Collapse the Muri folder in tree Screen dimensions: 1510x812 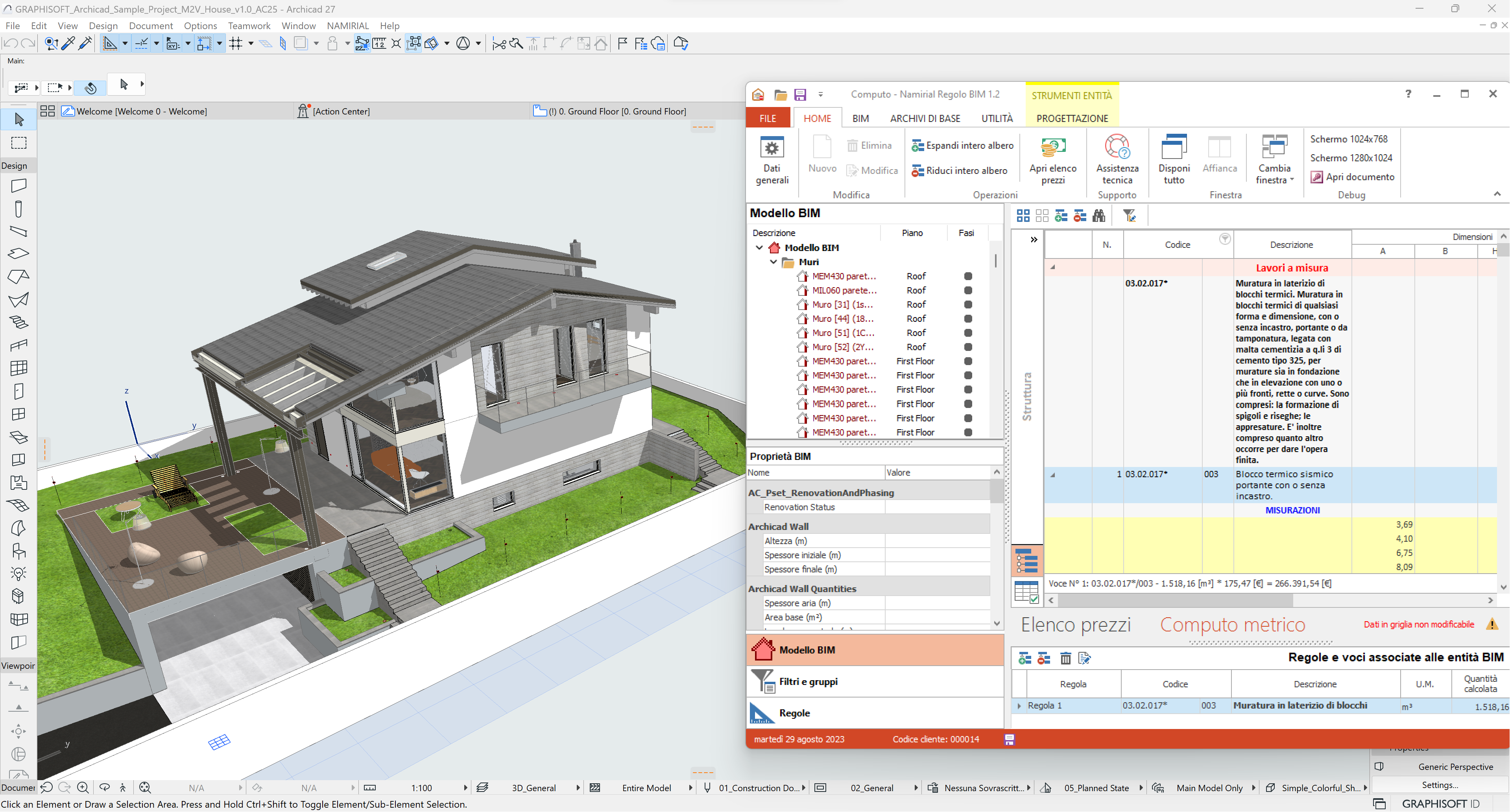pos(773,262)
